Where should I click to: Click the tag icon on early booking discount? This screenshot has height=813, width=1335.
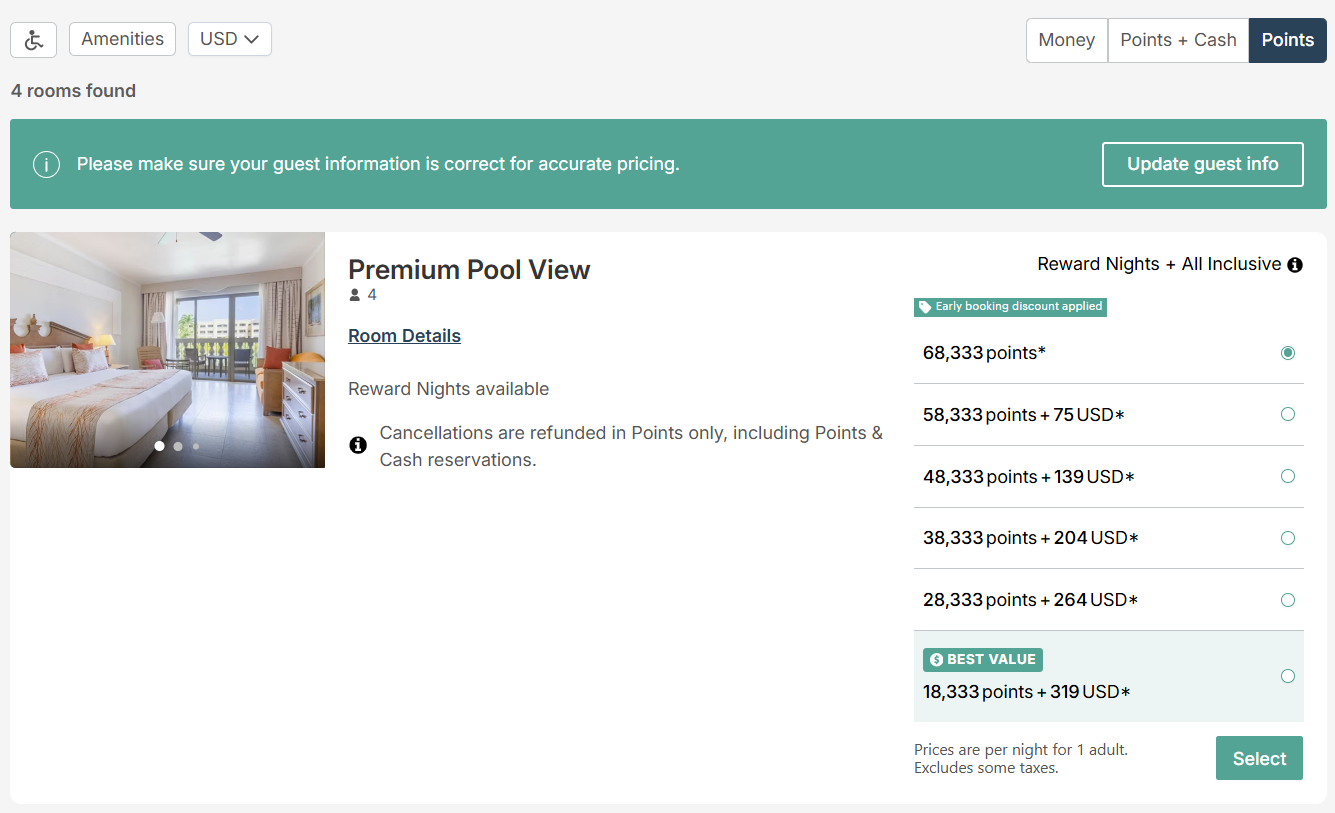click(x=925, y=307)
